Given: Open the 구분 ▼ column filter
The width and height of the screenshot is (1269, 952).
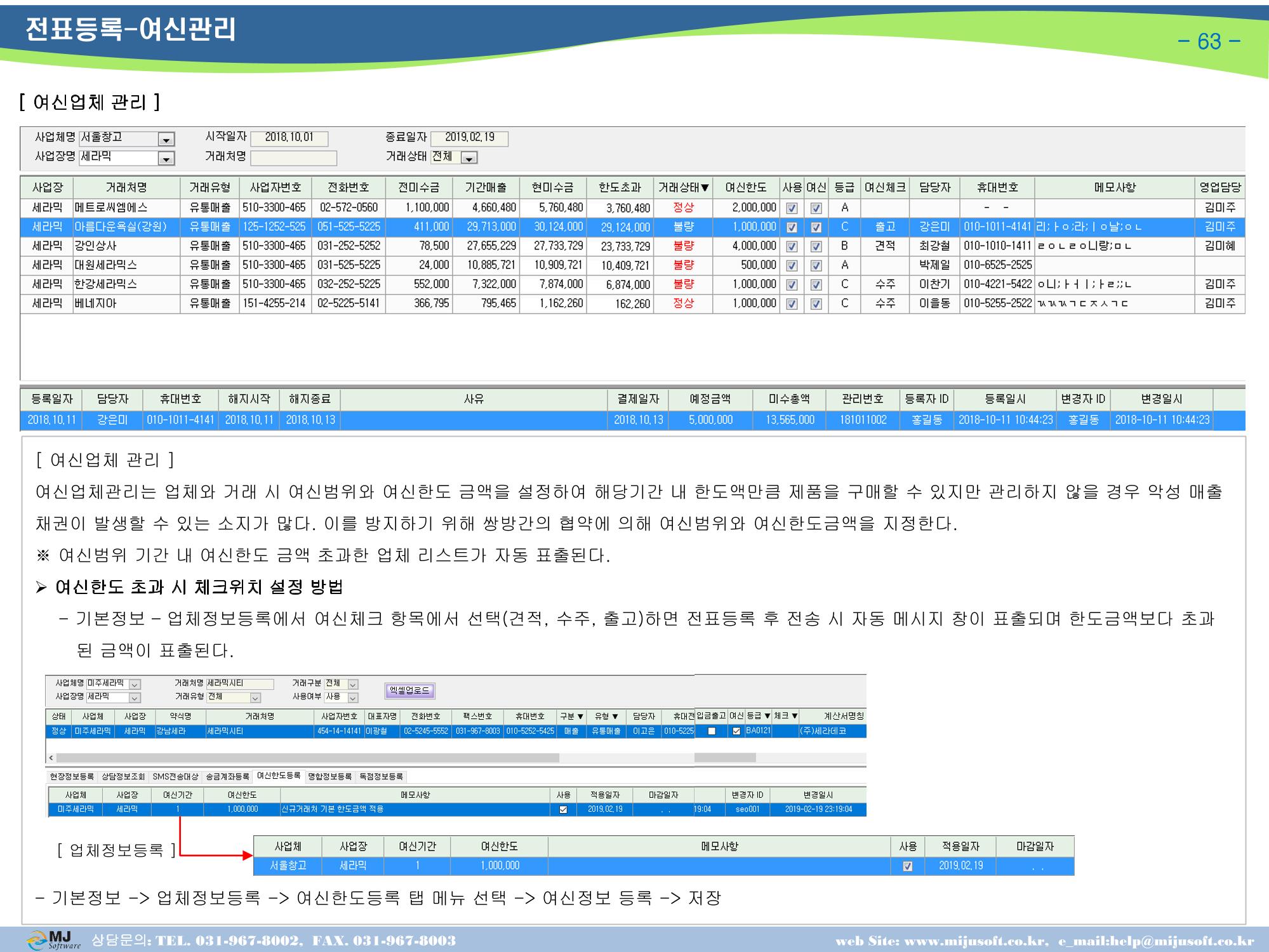Looking at the screenshot, I should click(571, 717).
